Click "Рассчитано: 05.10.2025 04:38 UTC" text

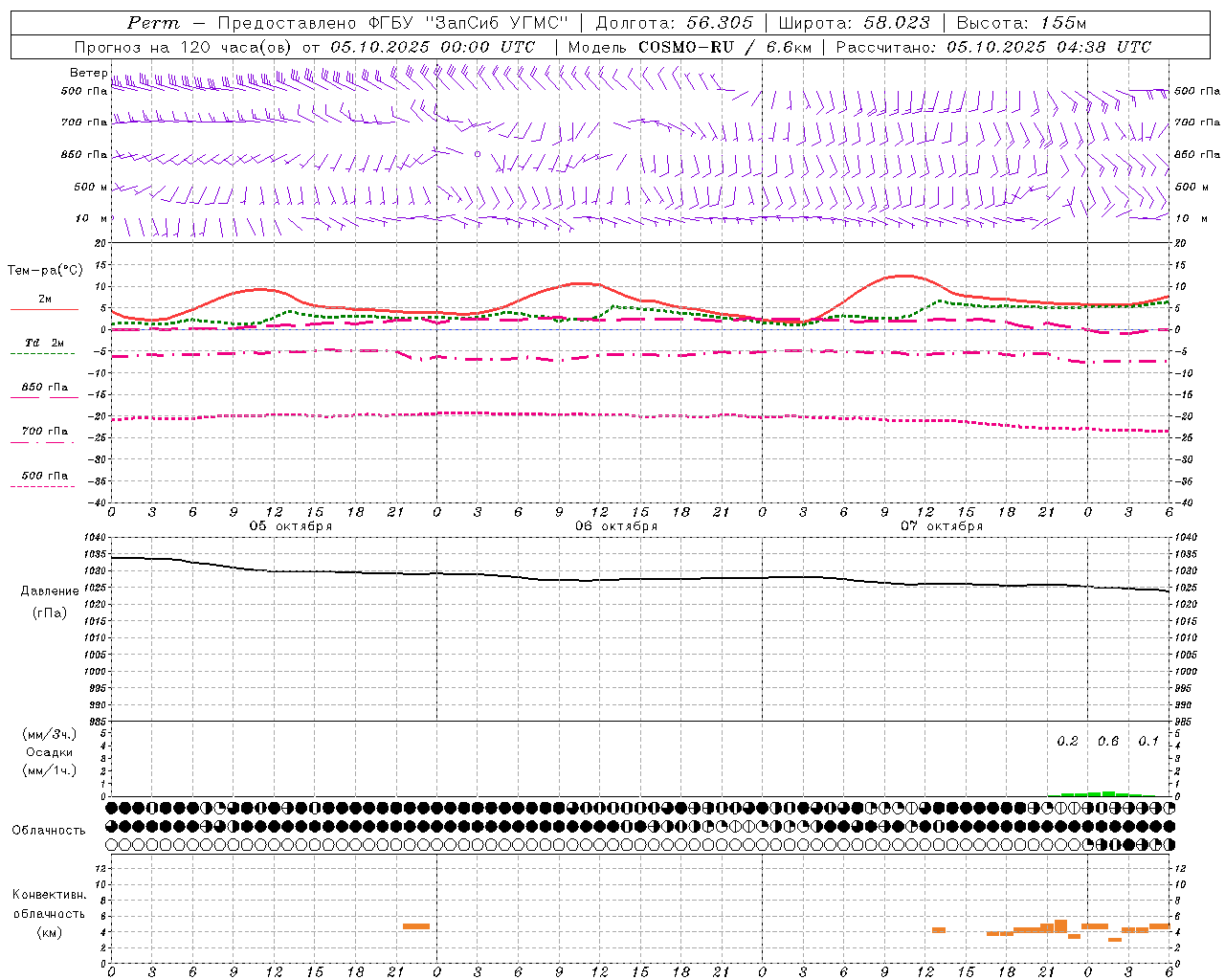point(993,47)
